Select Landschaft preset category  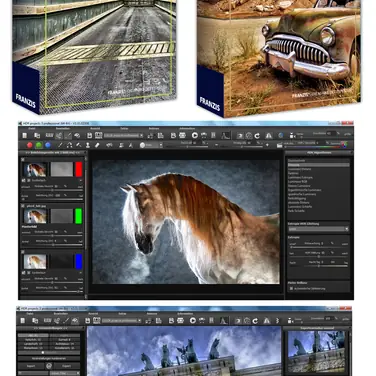(x=33, y=343)
